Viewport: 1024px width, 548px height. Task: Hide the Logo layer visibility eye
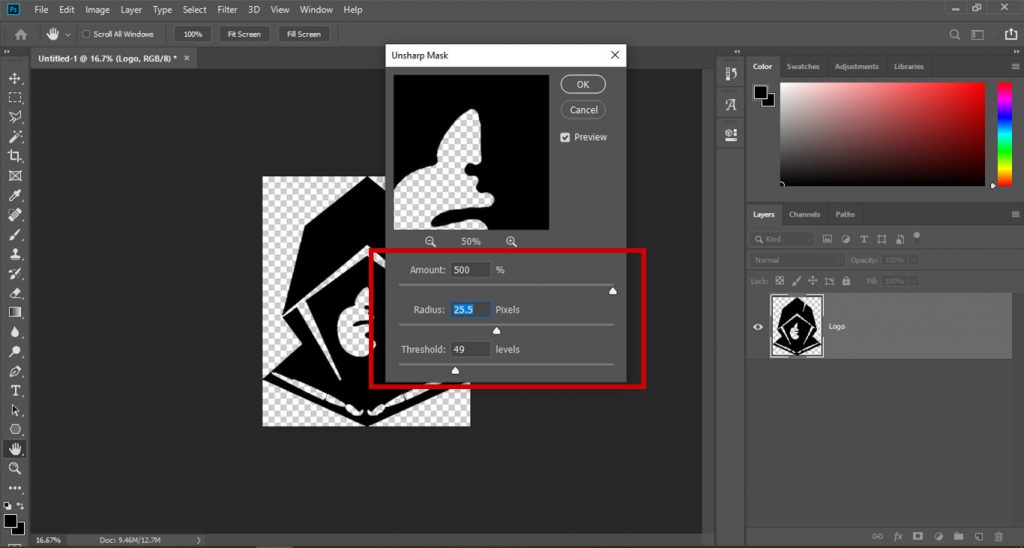click(758, 327)
